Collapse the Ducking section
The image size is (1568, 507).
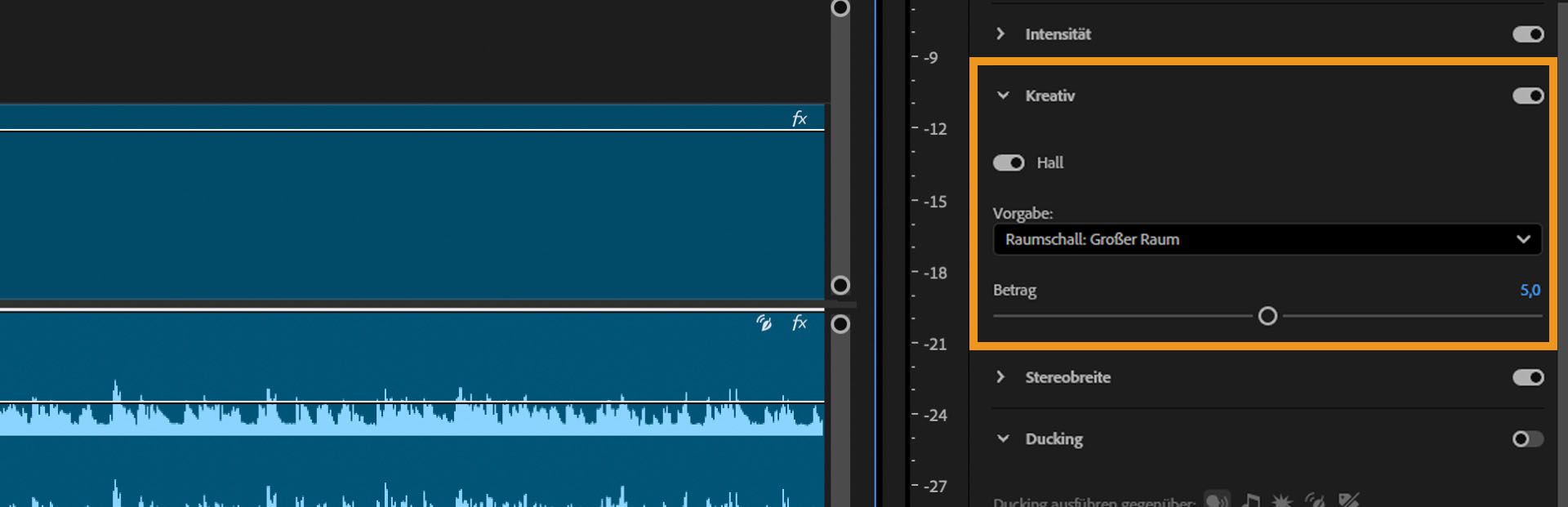coord(1003,438)
